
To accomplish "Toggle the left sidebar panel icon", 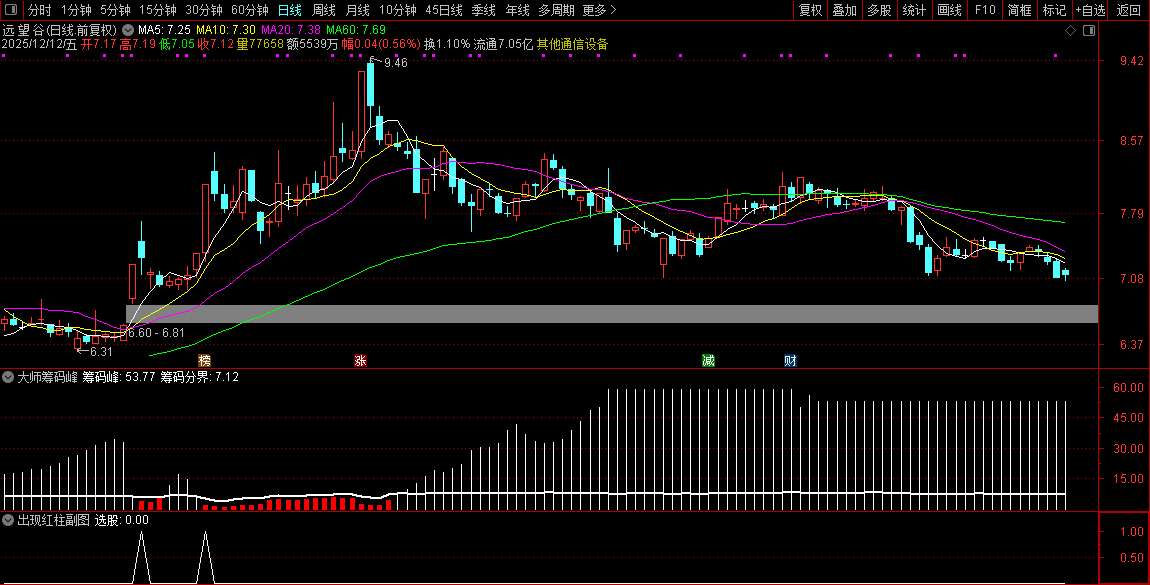I will (x=9, y=10).
